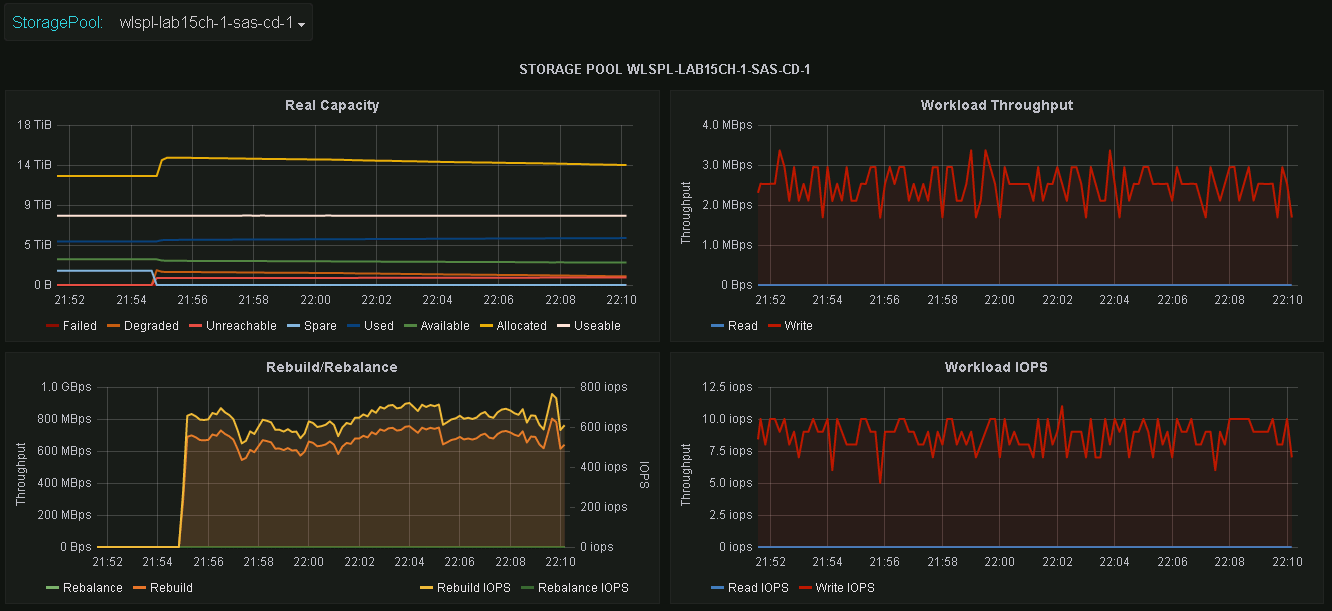The width and height of the screenshot is (1332, 611).
Task: Click the Failed legend color swatch
Action: pyautogui.click(x=52, y=325)
